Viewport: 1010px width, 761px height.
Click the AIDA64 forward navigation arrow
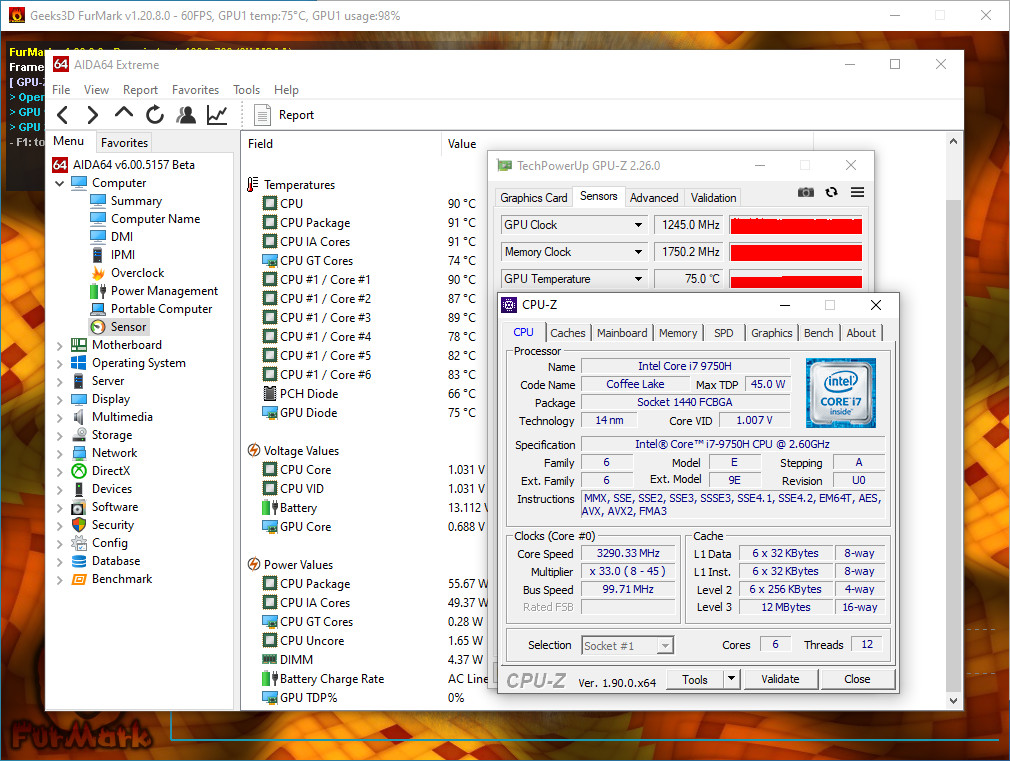(x=93, y=115)
